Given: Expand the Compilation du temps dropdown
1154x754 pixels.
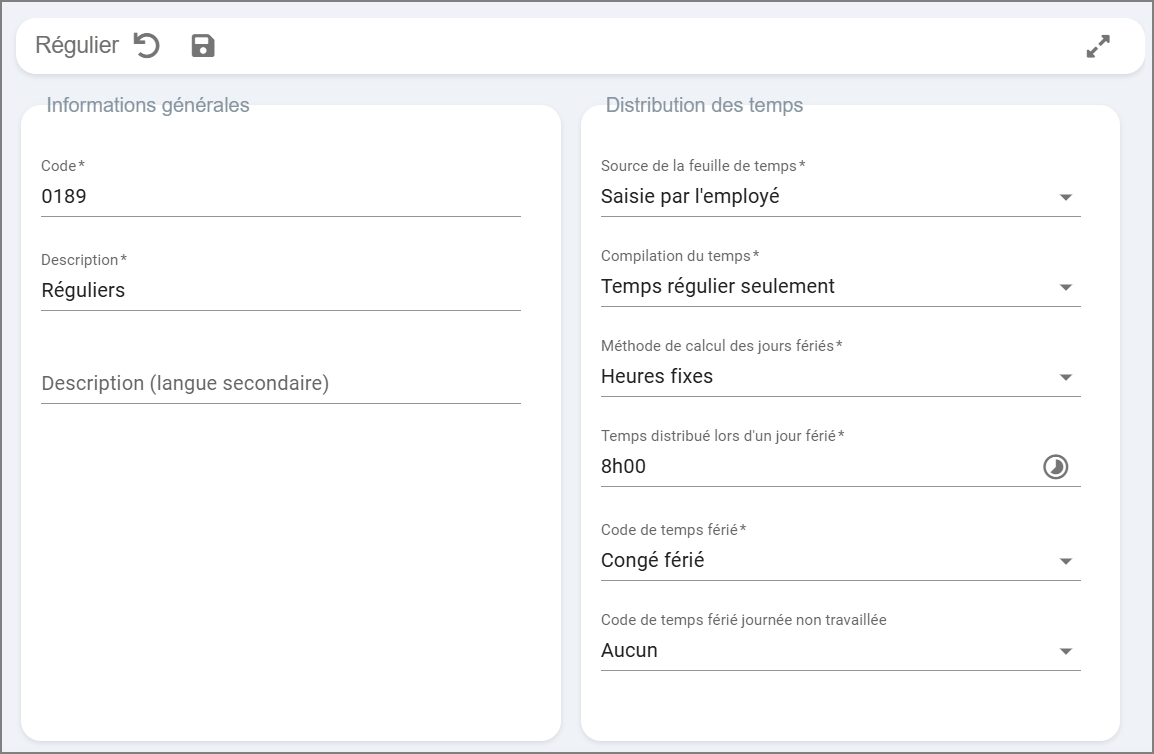Looking at the screenshot, I should coord(1065,287).
